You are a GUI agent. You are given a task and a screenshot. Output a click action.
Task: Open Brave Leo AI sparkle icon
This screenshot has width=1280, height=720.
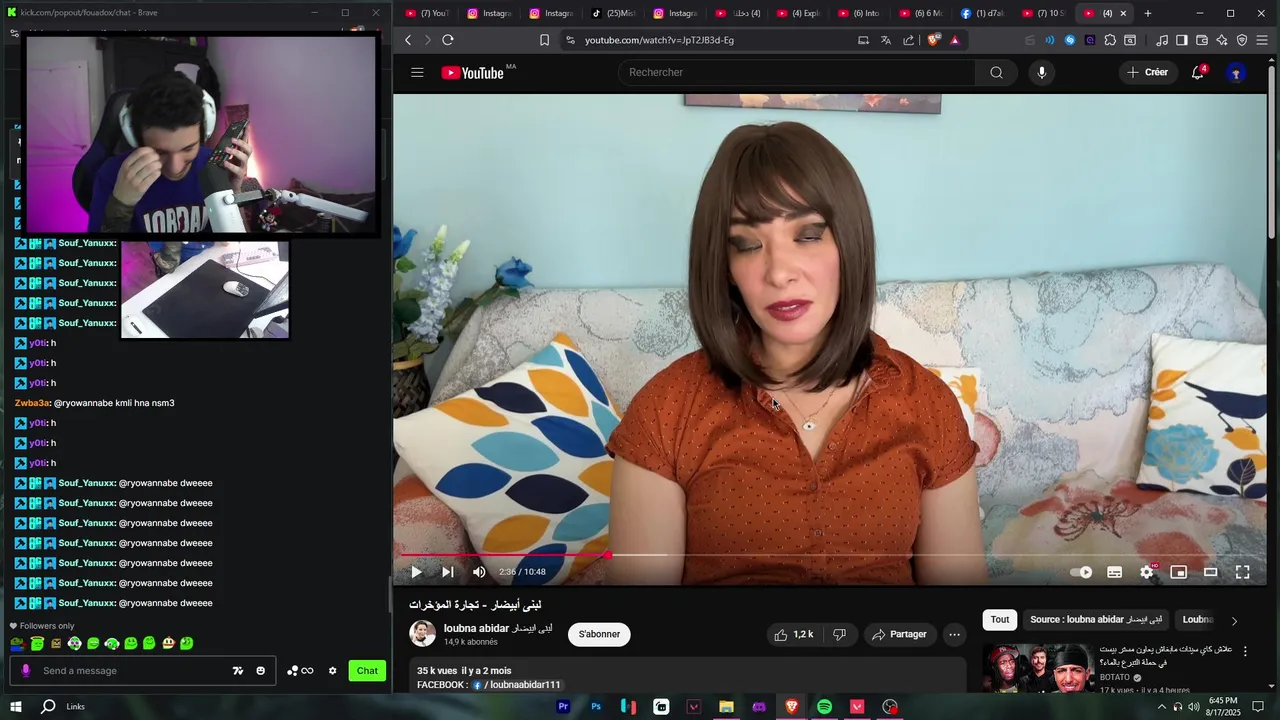pos(1222,40)
